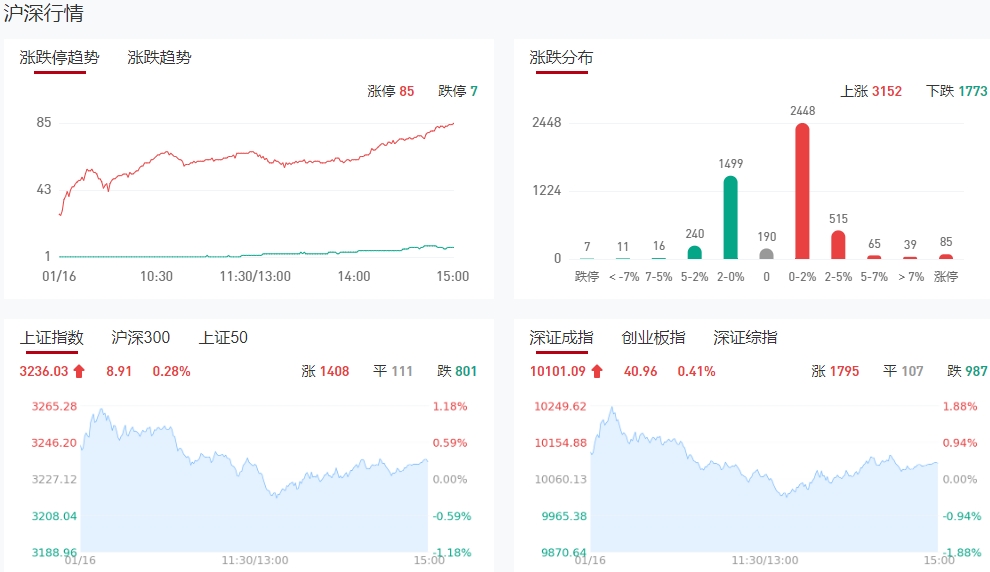Click the 10:30 time label on trend chart
This screenshot has height=572, width=990.
click(x=156, y=277)
